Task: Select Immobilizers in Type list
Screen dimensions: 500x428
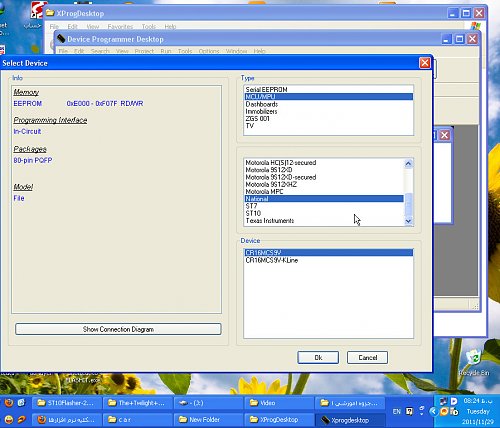Action: (328, 111)
